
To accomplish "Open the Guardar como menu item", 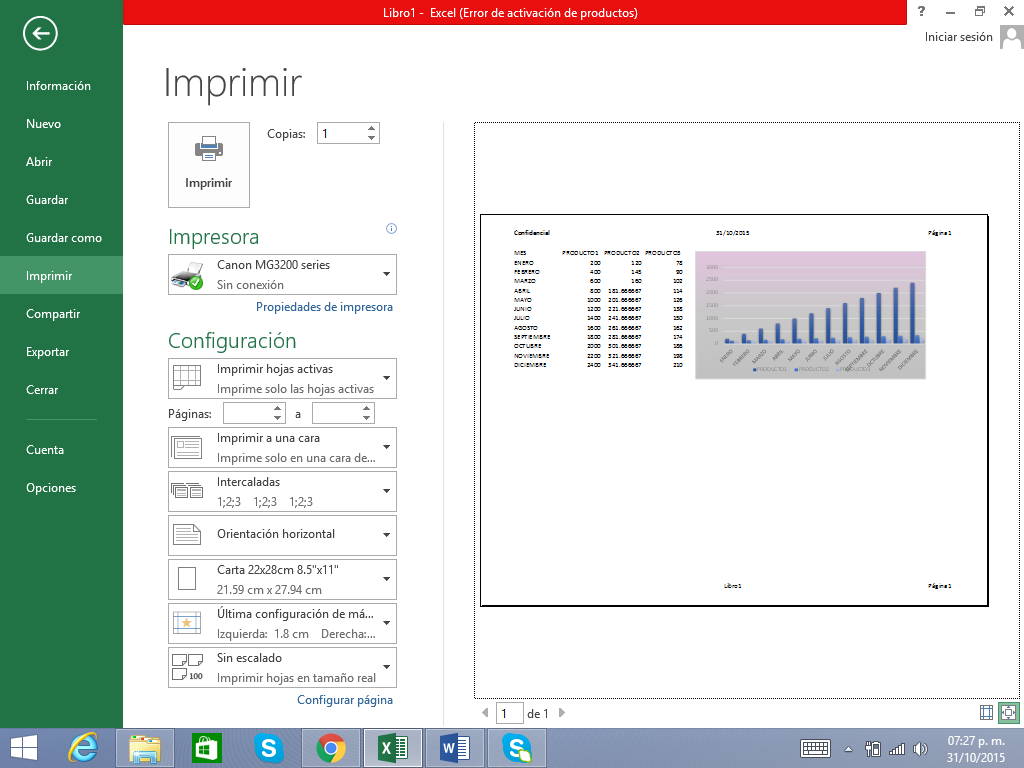I will [x=64, y=238].
